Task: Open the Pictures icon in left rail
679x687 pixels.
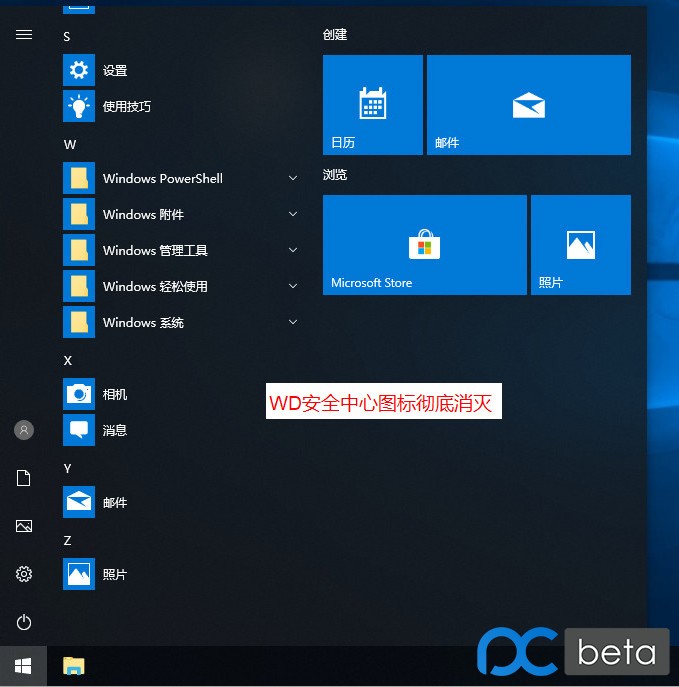Action: point(24,526)
